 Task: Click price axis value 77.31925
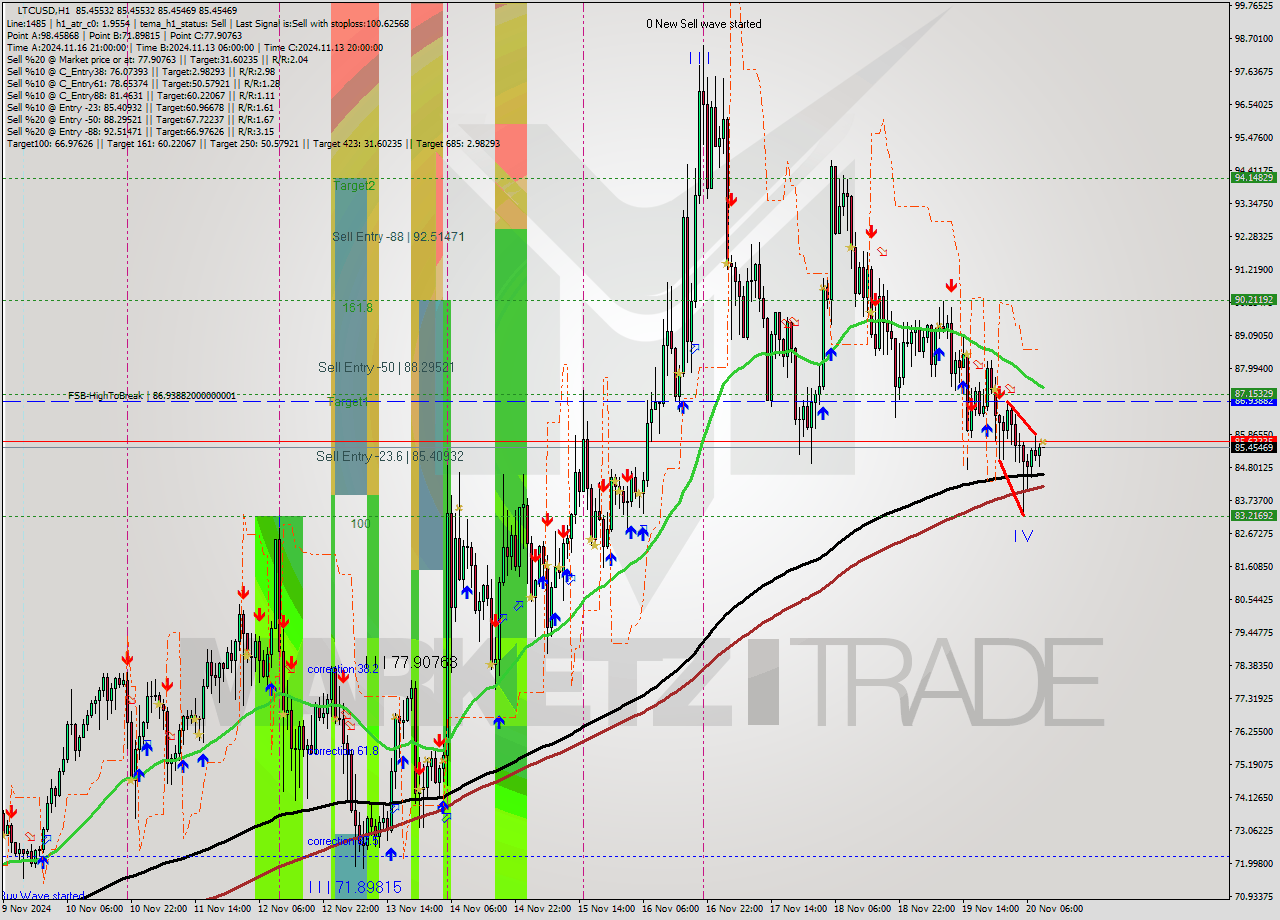pyautogui.click(x=1254, y=698)
